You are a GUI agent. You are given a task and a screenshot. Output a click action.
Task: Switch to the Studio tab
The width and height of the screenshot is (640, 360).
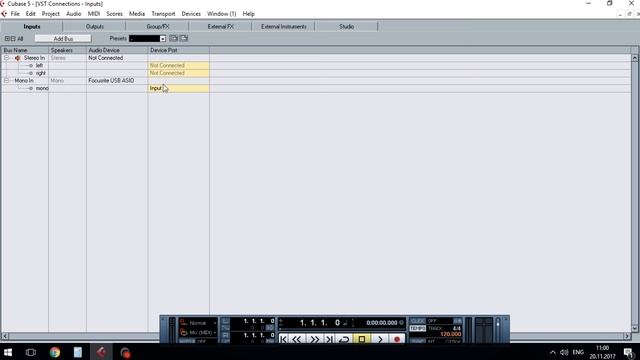coord(347,27)
